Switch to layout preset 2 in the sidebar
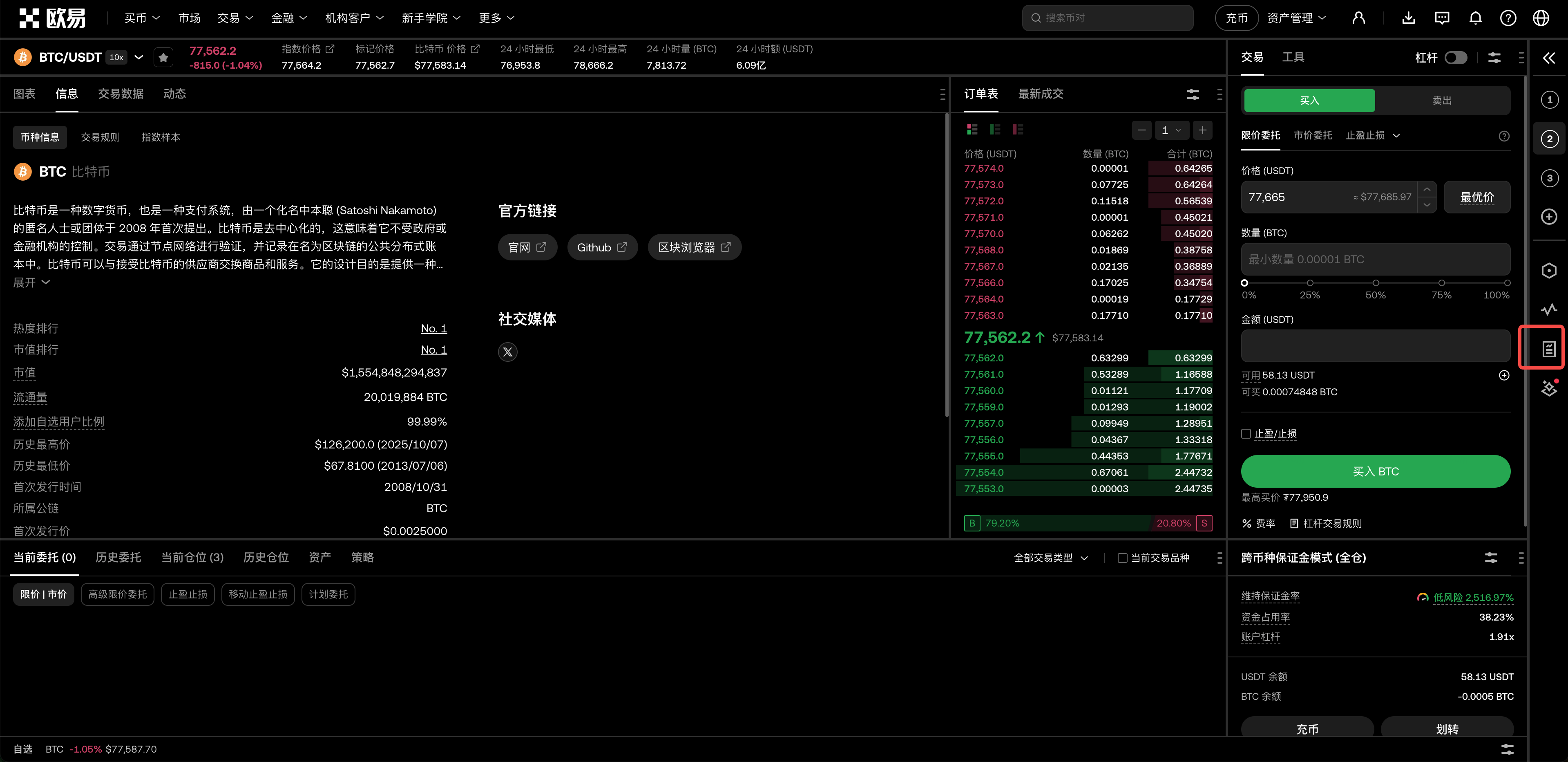 [1549, 139]
